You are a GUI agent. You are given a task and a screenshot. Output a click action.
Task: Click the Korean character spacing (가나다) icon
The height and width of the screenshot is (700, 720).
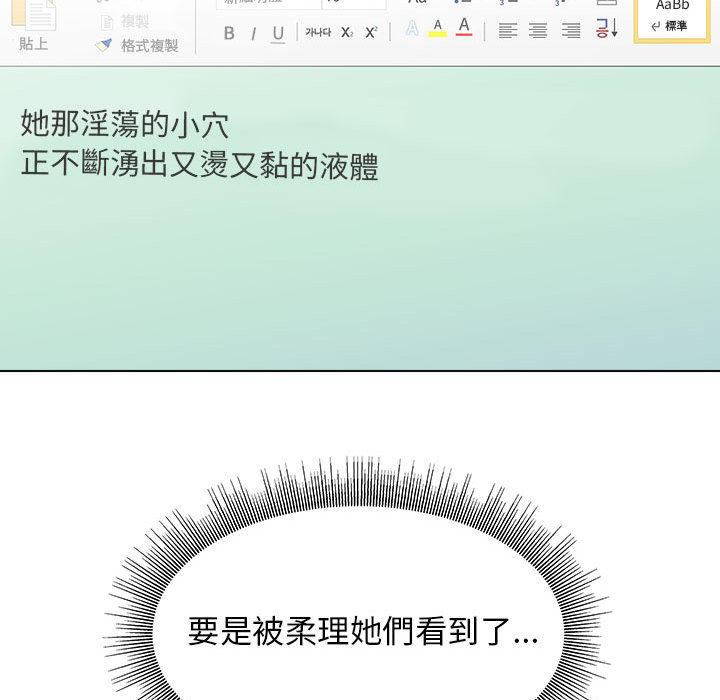pos(318,32)
